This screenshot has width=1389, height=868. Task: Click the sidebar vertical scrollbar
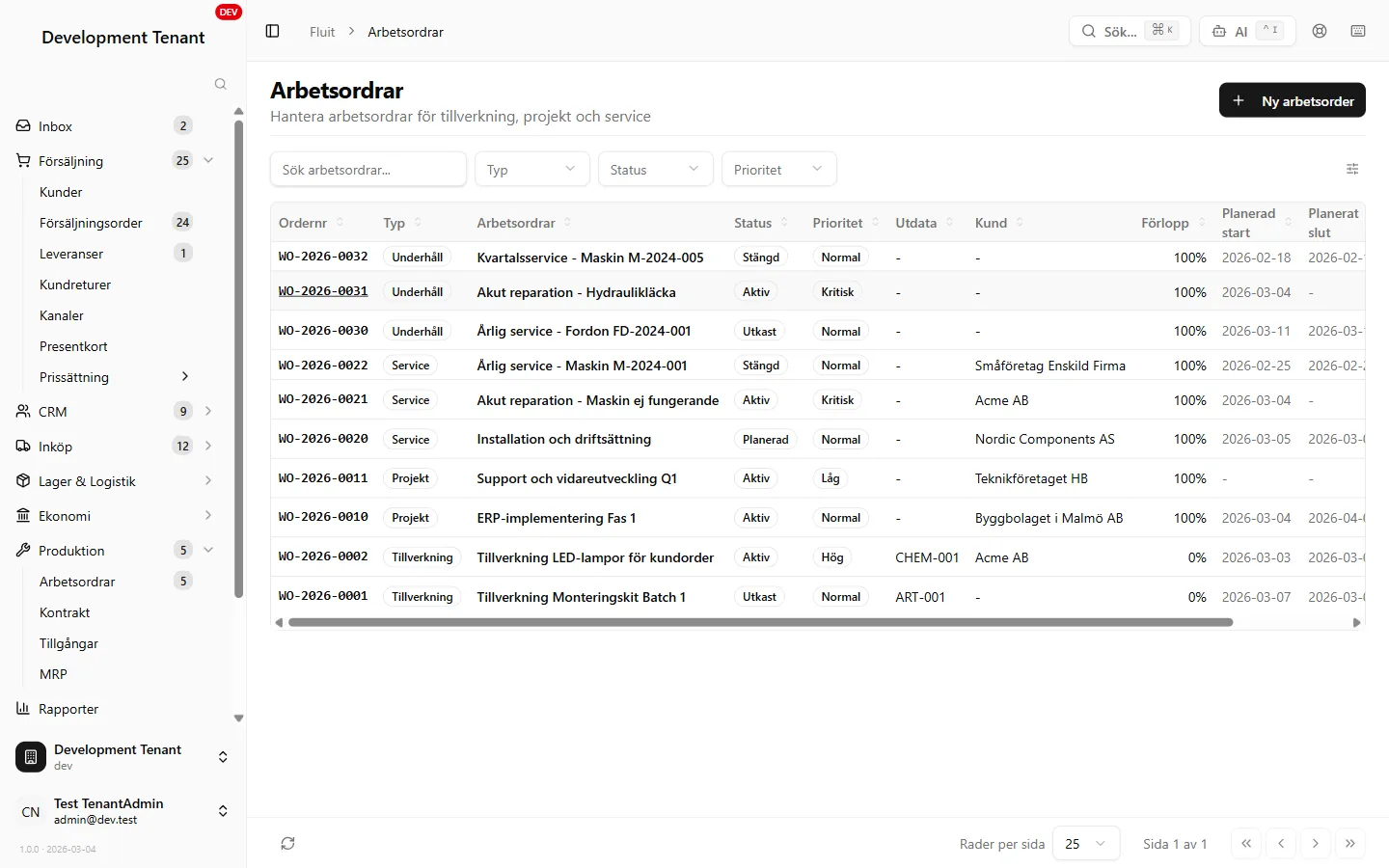(238, 357)
